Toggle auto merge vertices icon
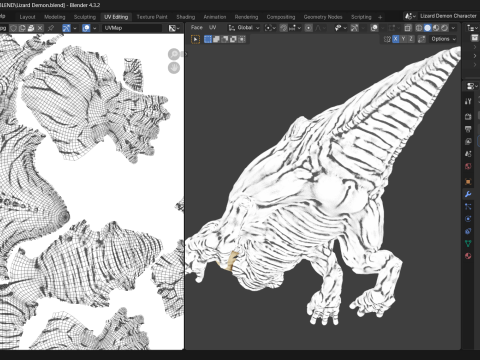 [422, 39]
